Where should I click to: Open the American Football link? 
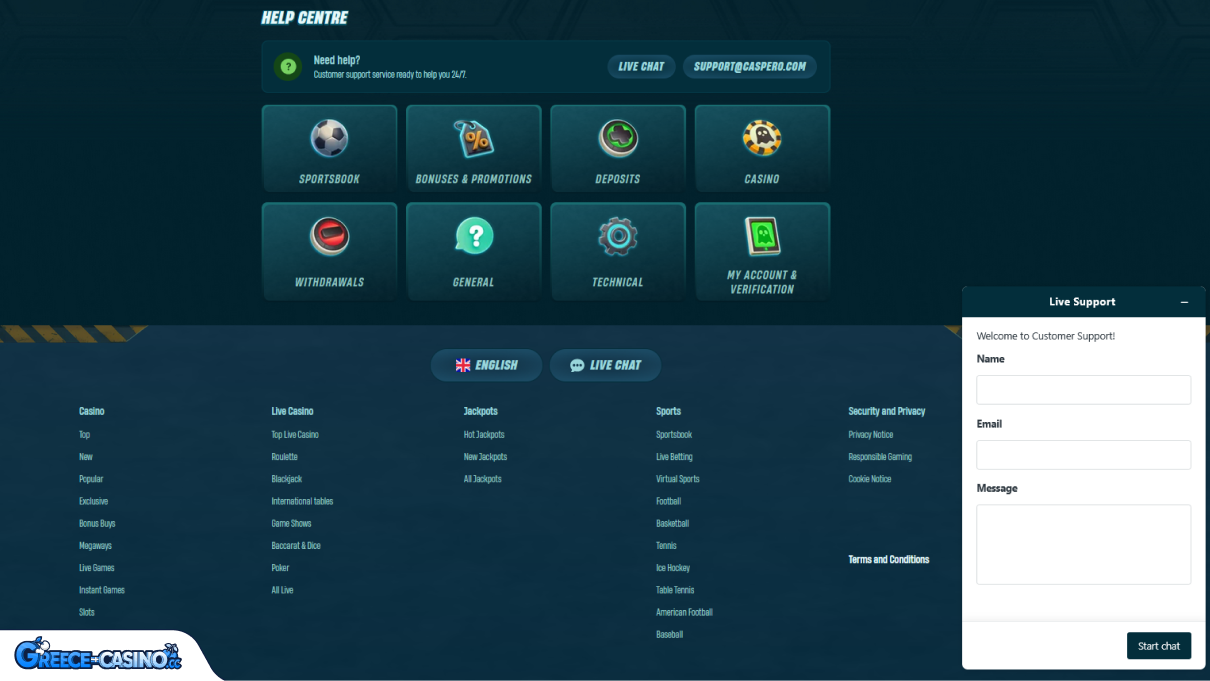pos(684,612)
